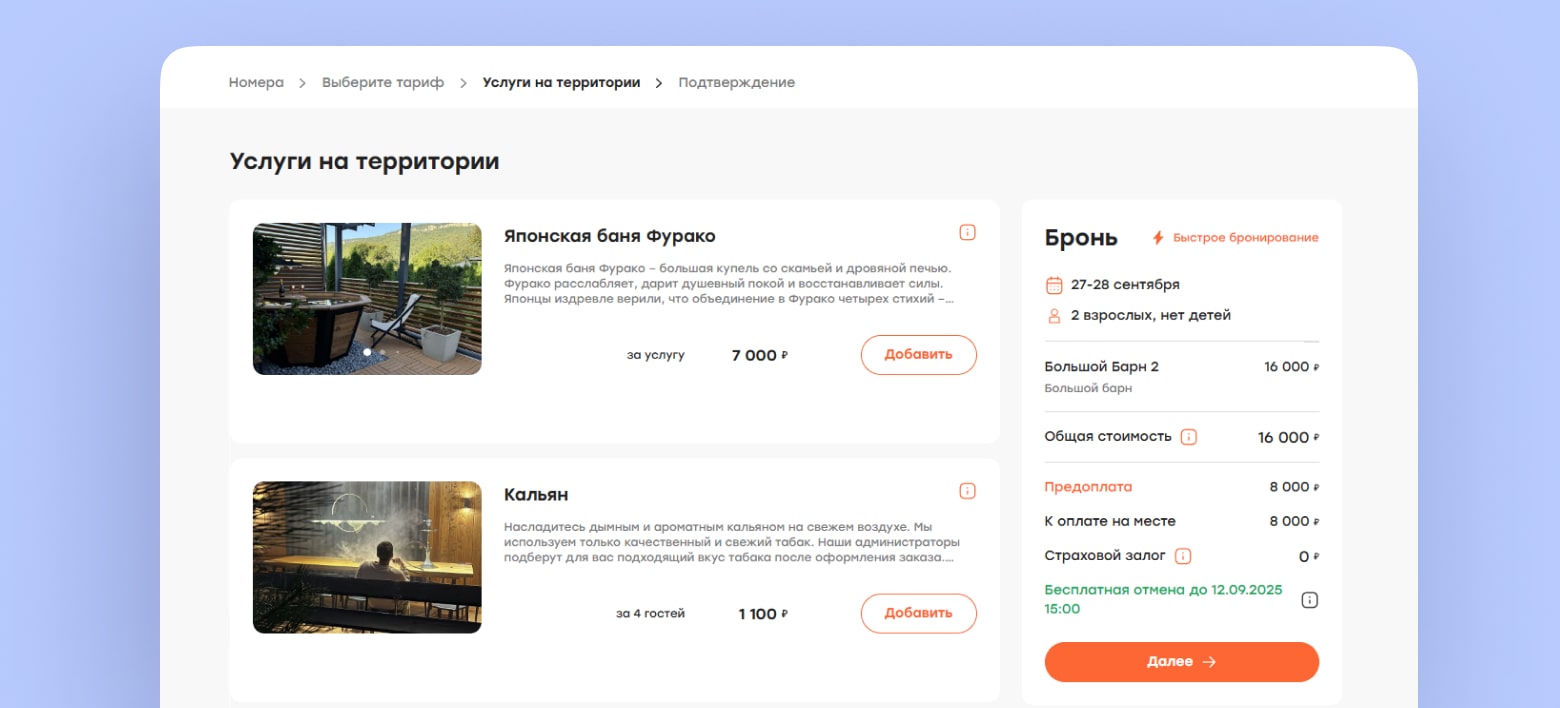
Task: Click the Кальян service title
Action: click(x=536, y=495)
